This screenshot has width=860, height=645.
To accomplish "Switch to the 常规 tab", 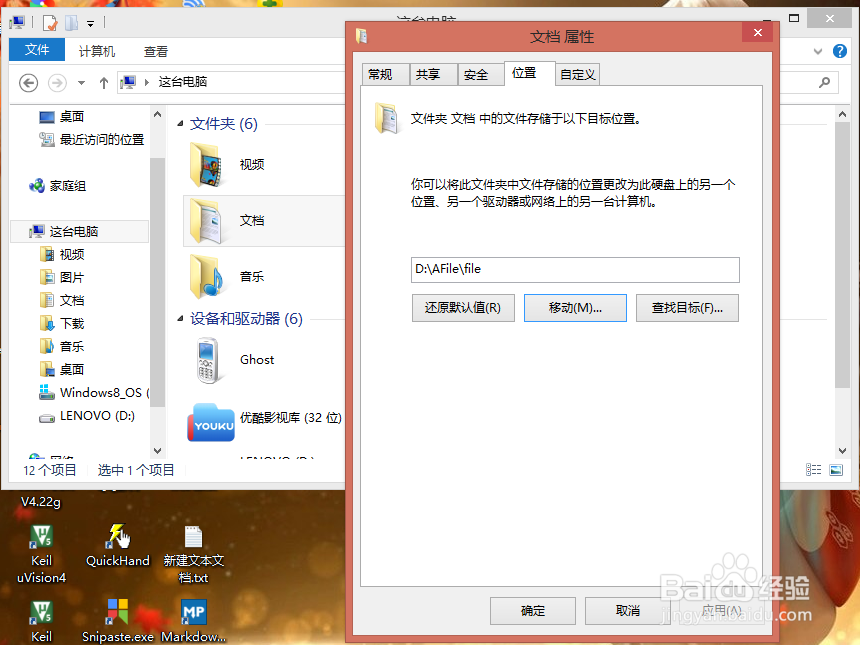I will [x=385, y=74].
